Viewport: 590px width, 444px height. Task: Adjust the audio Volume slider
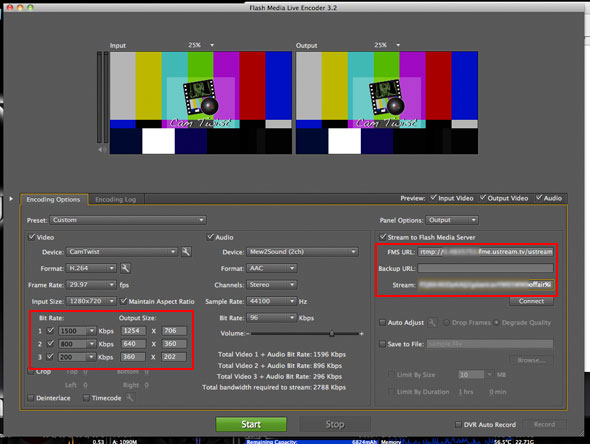[x=332, y=333]
